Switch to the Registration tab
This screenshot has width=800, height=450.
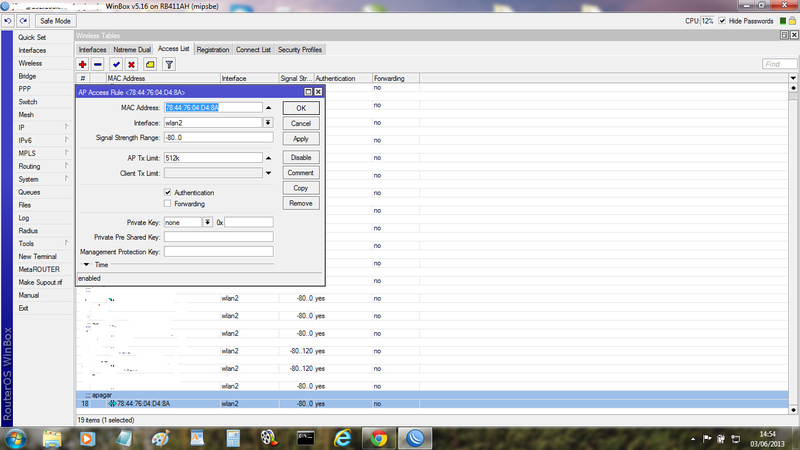[213, 49]
